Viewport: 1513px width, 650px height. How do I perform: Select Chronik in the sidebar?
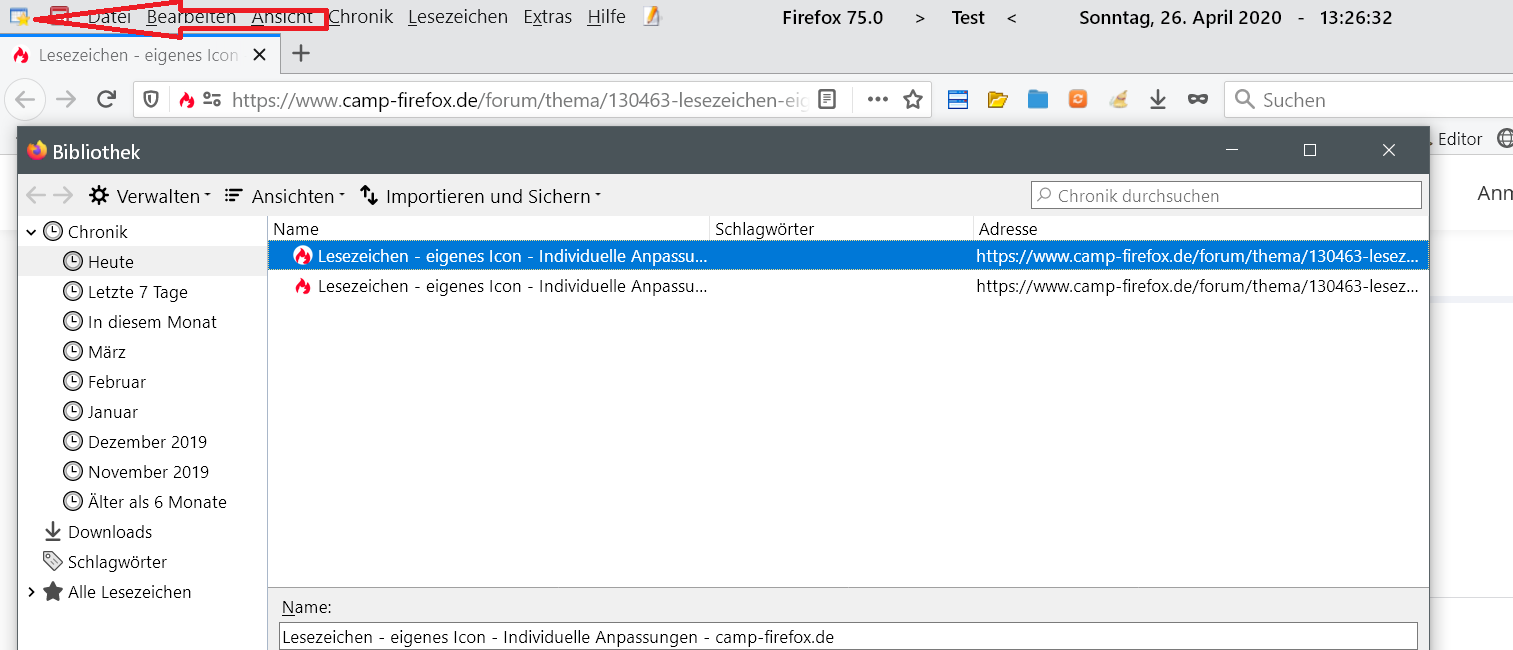(x=98, y=232)
